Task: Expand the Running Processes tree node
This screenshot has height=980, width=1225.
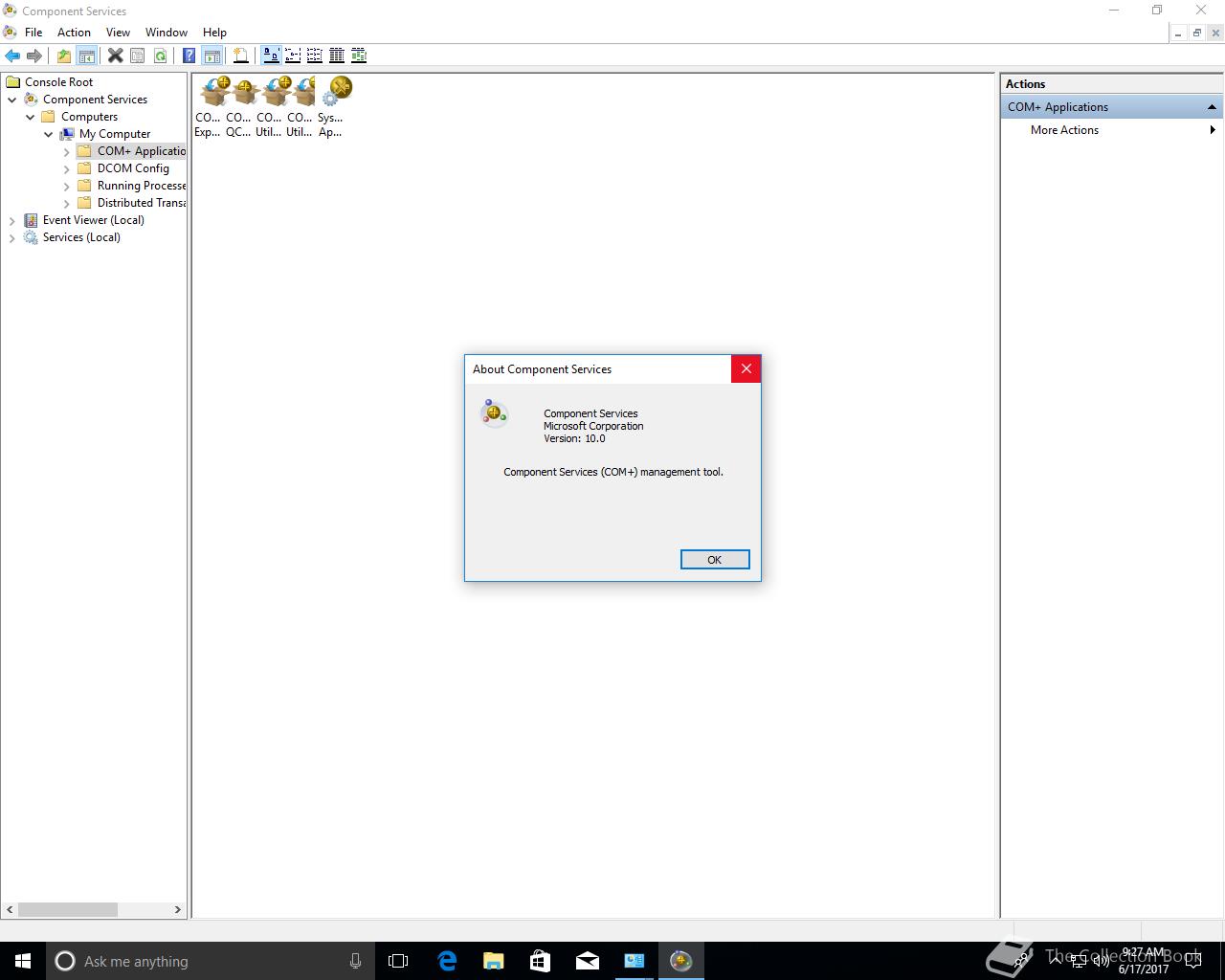Action: tap(67, 186)
